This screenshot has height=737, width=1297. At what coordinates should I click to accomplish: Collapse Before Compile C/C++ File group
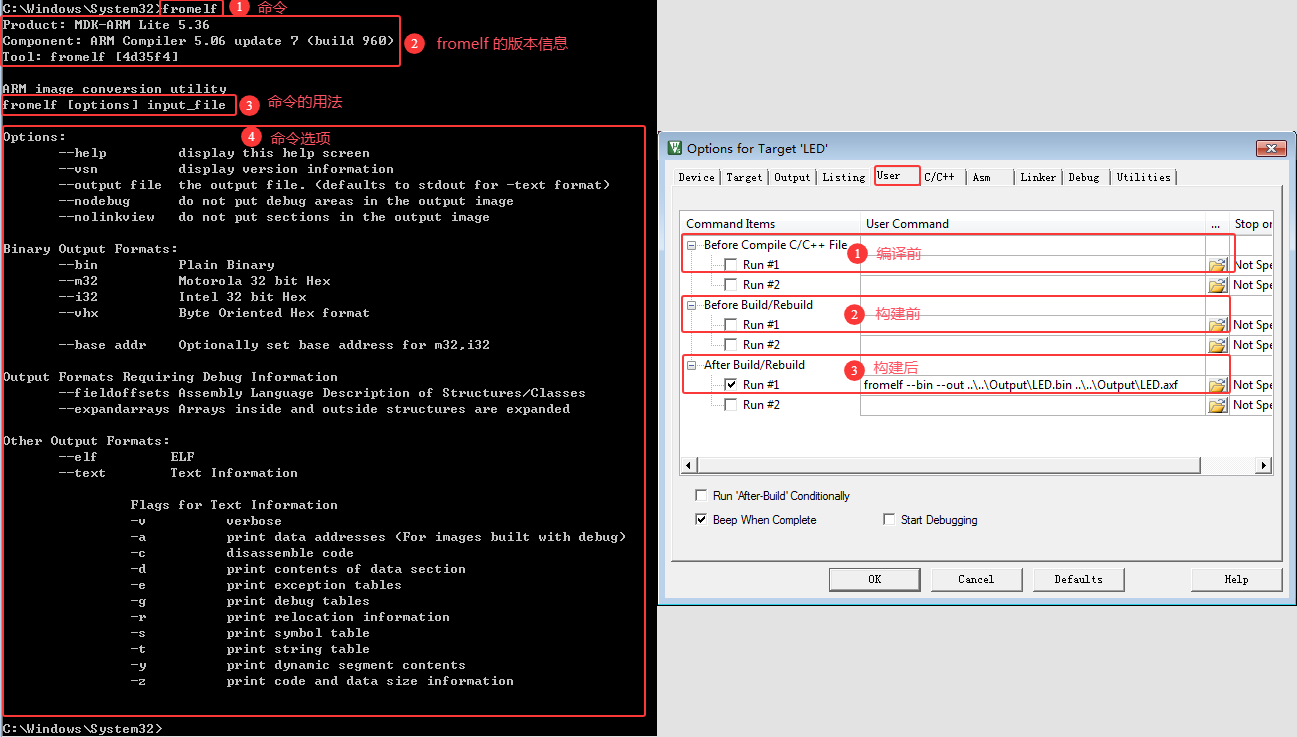[x=692, y=245]
